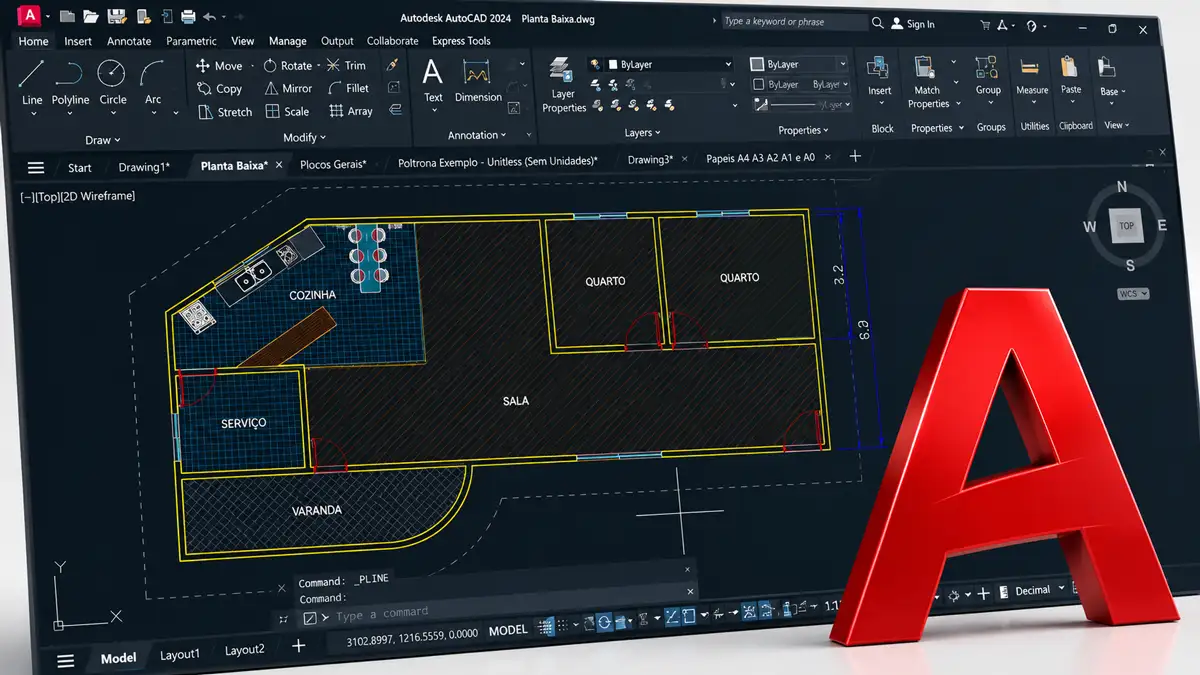1200x675 pixels.
Task: Switch to the Layout2 tab
Action: click(x=245, y=650)
